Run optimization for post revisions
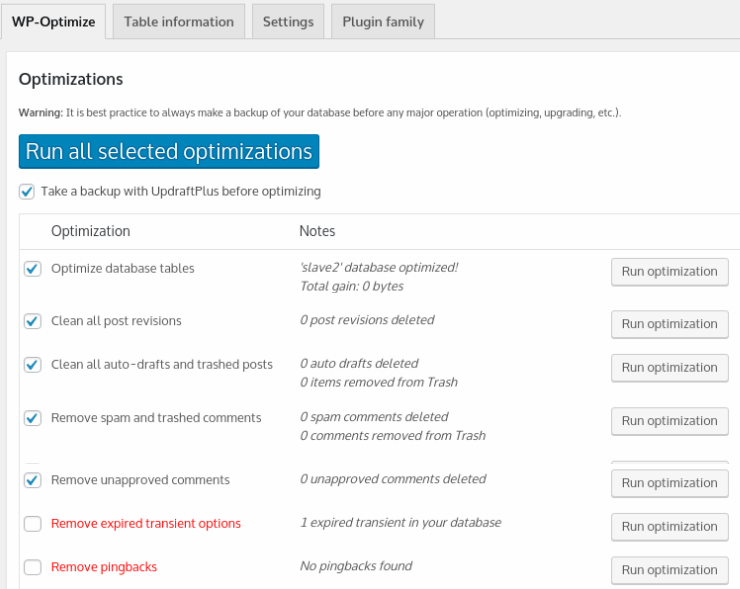Viewport: 740px width, 589px height. (669, 324)
